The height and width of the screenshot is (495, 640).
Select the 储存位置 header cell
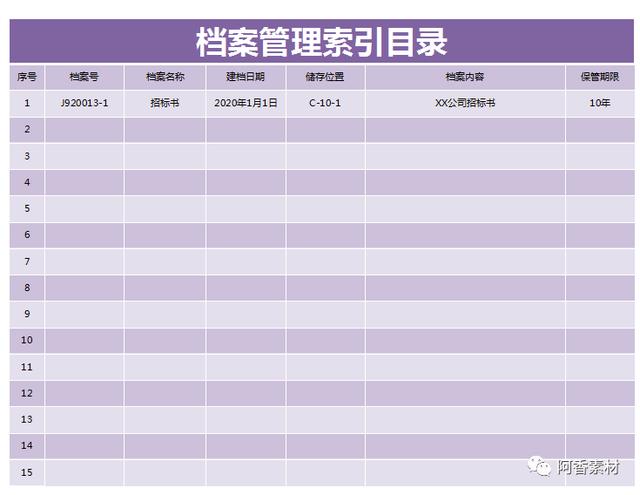tap(325, 77)
